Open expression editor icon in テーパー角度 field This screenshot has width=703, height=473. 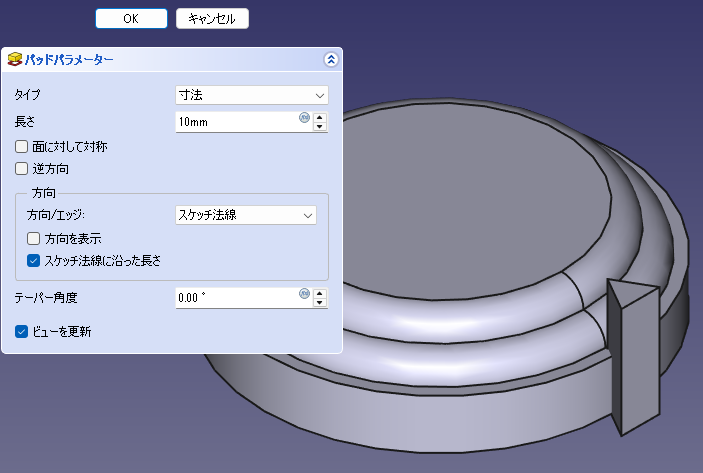tap(304, 294)
